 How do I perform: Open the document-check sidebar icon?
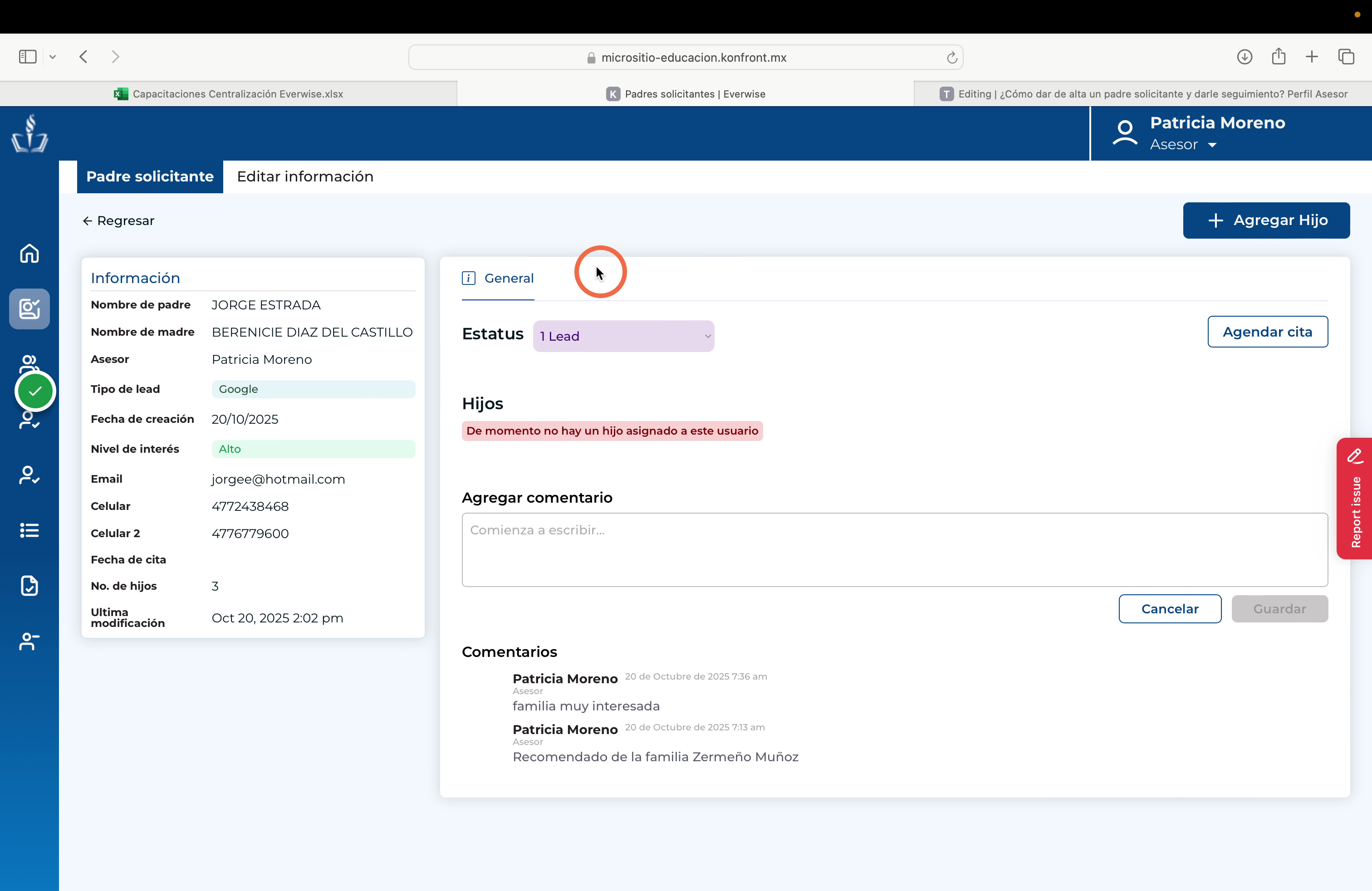point(29,586)
